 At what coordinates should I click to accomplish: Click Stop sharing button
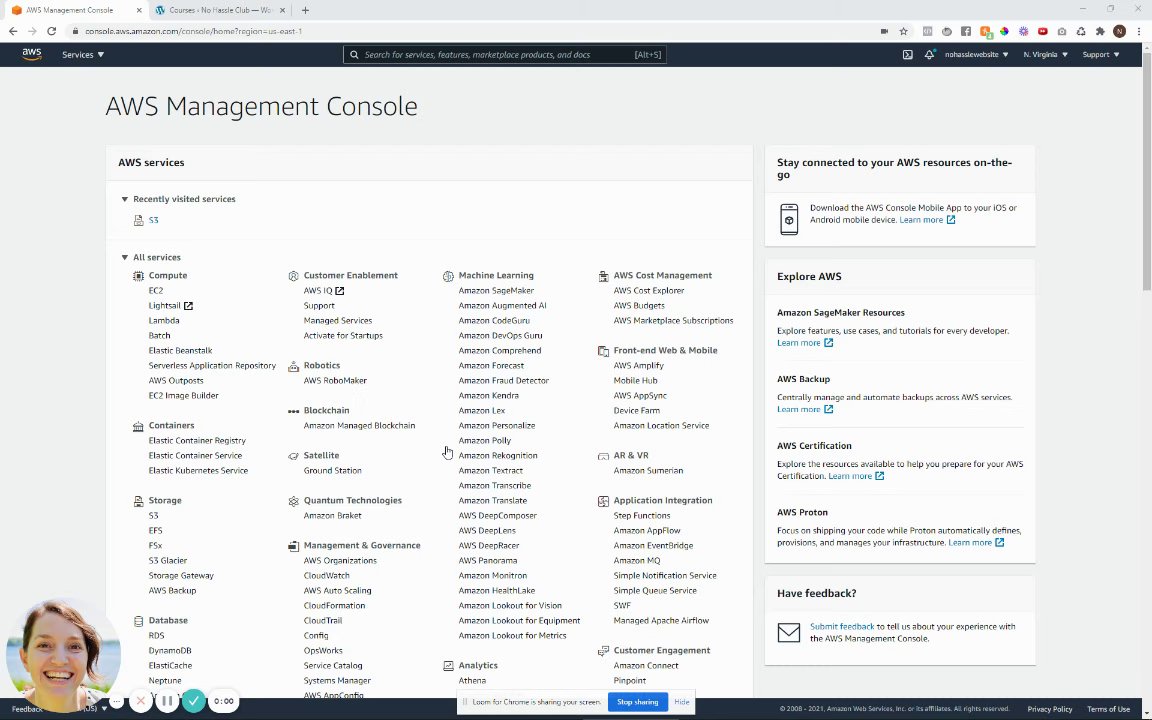638,702
